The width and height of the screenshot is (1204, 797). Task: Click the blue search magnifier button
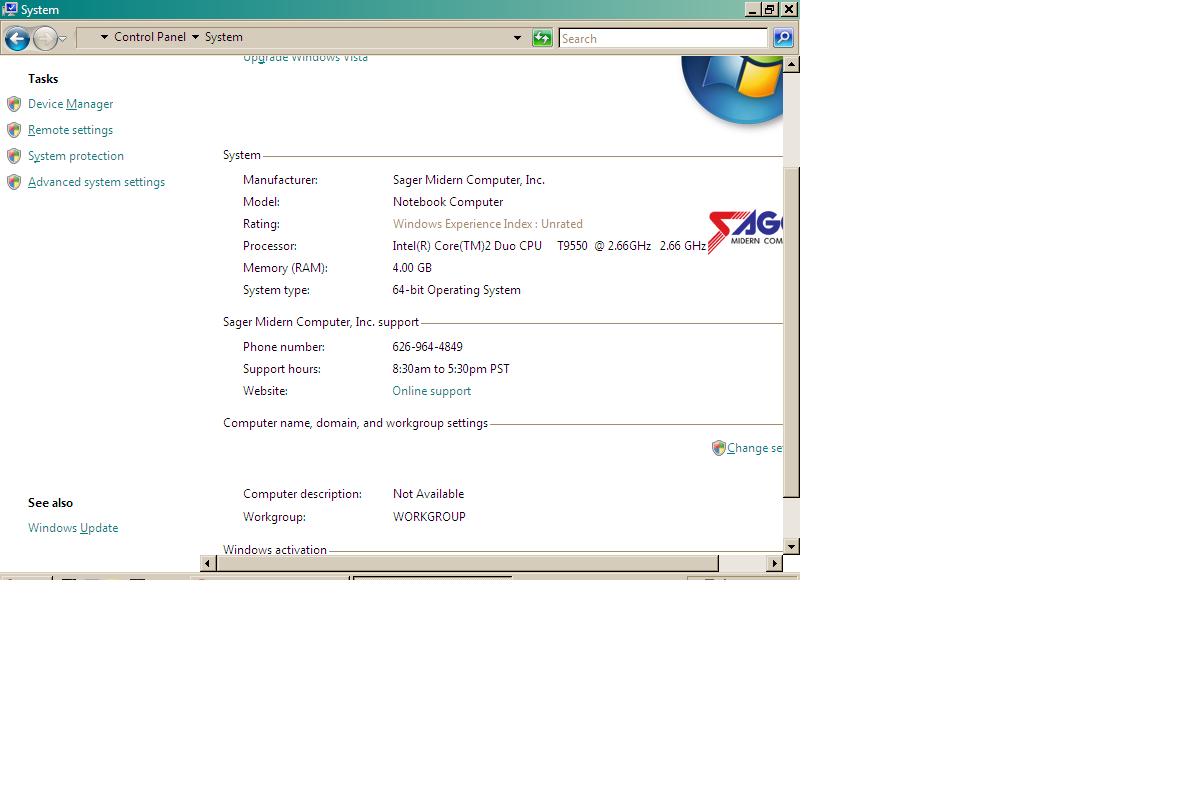783,38
